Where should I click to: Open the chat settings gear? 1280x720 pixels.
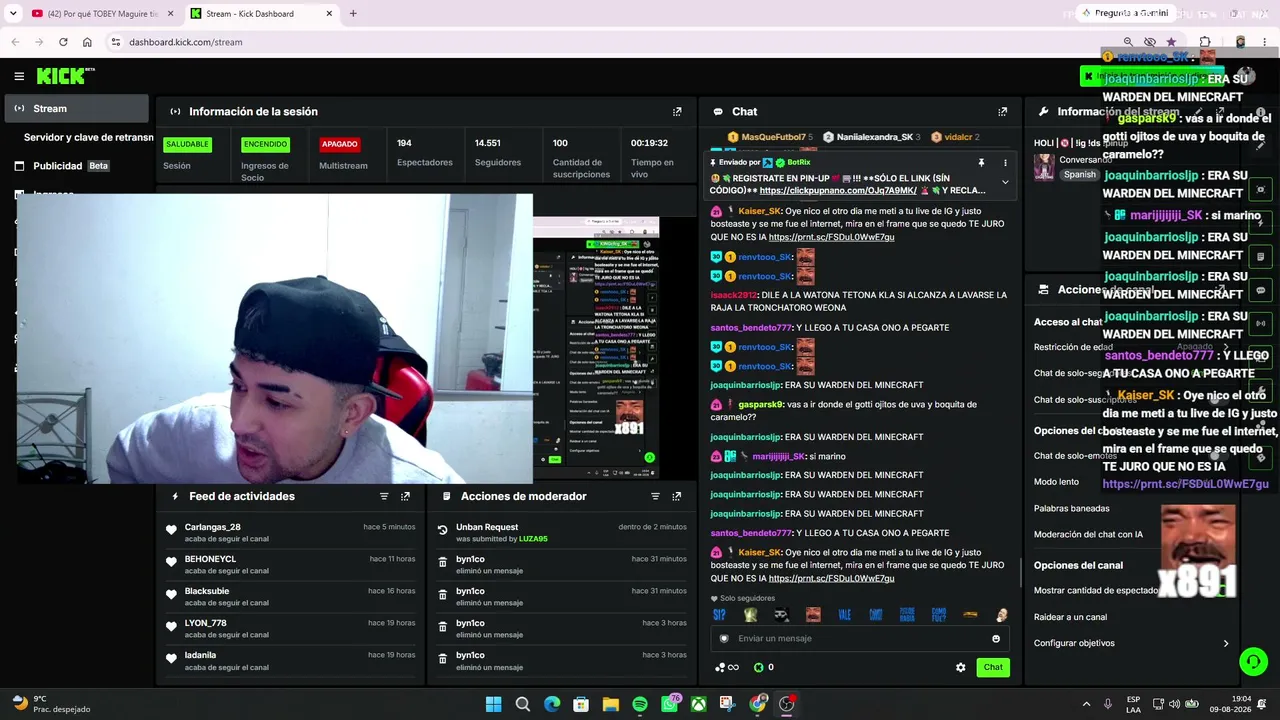[x=961, y=667]
